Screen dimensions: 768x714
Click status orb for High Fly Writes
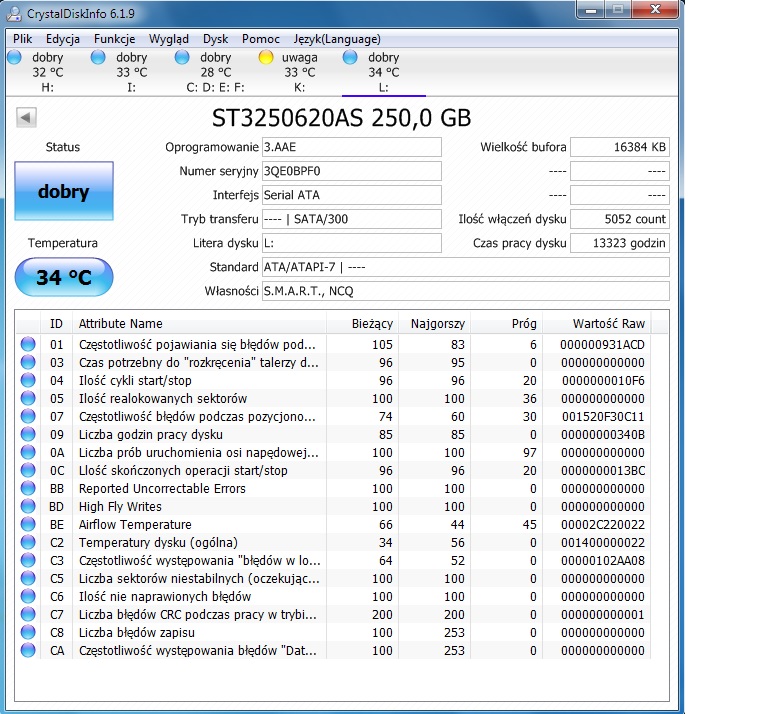click(x=28, y=506)
